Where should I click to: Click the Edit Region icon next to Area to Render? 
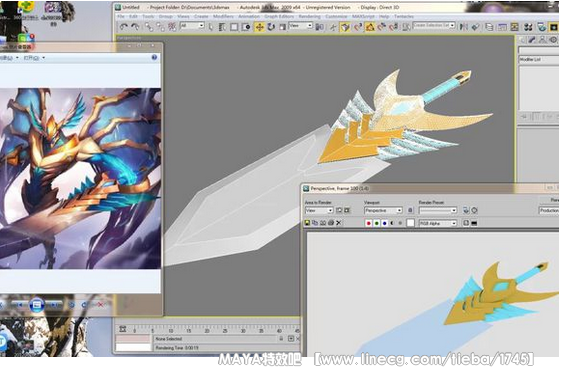click(x=339, y=210)
